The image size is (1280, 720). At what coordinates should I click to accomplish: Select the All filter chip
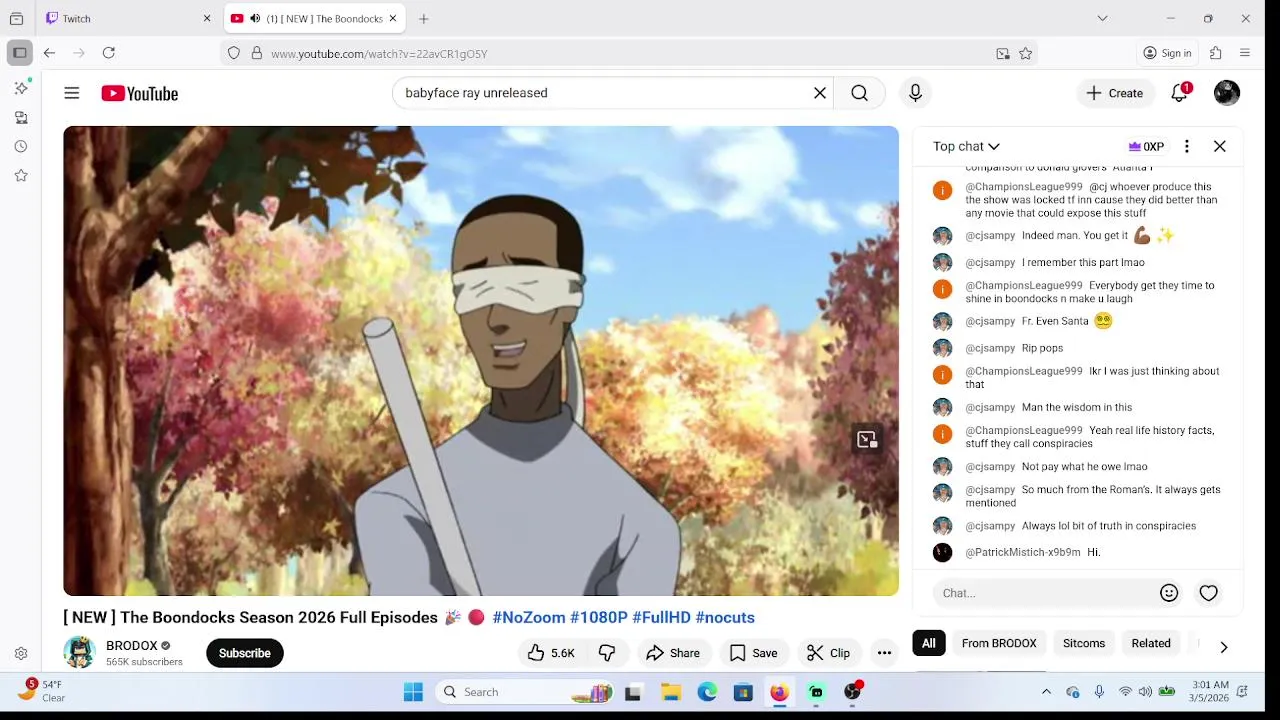tap(929, 643)
